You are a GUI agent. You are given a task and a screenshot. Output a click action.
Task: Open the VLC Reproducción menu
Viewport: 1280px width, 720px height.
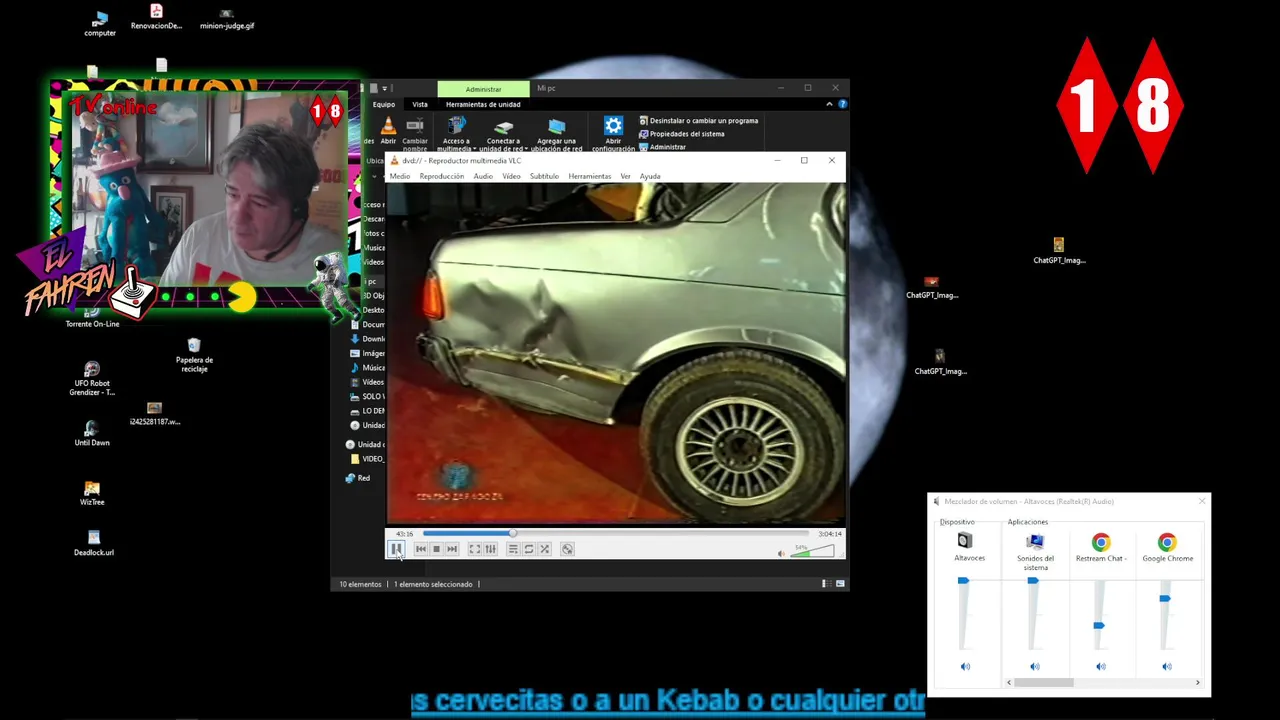tap(442, 176)
